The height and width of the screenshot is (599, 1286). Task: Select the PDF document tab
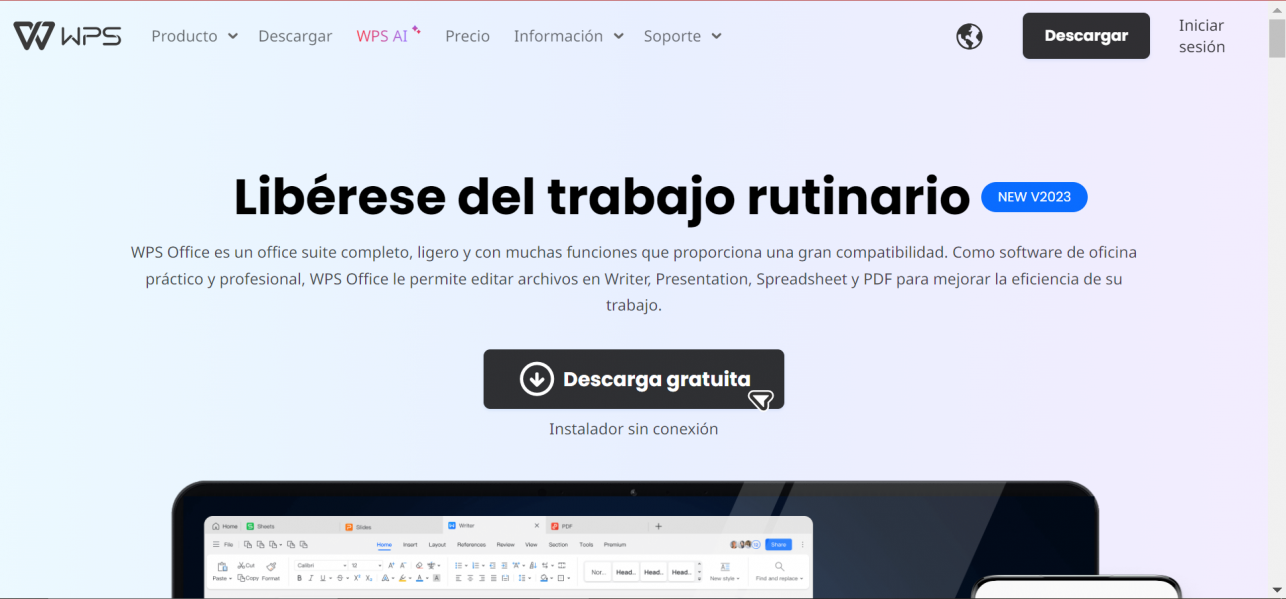(567, 525)
